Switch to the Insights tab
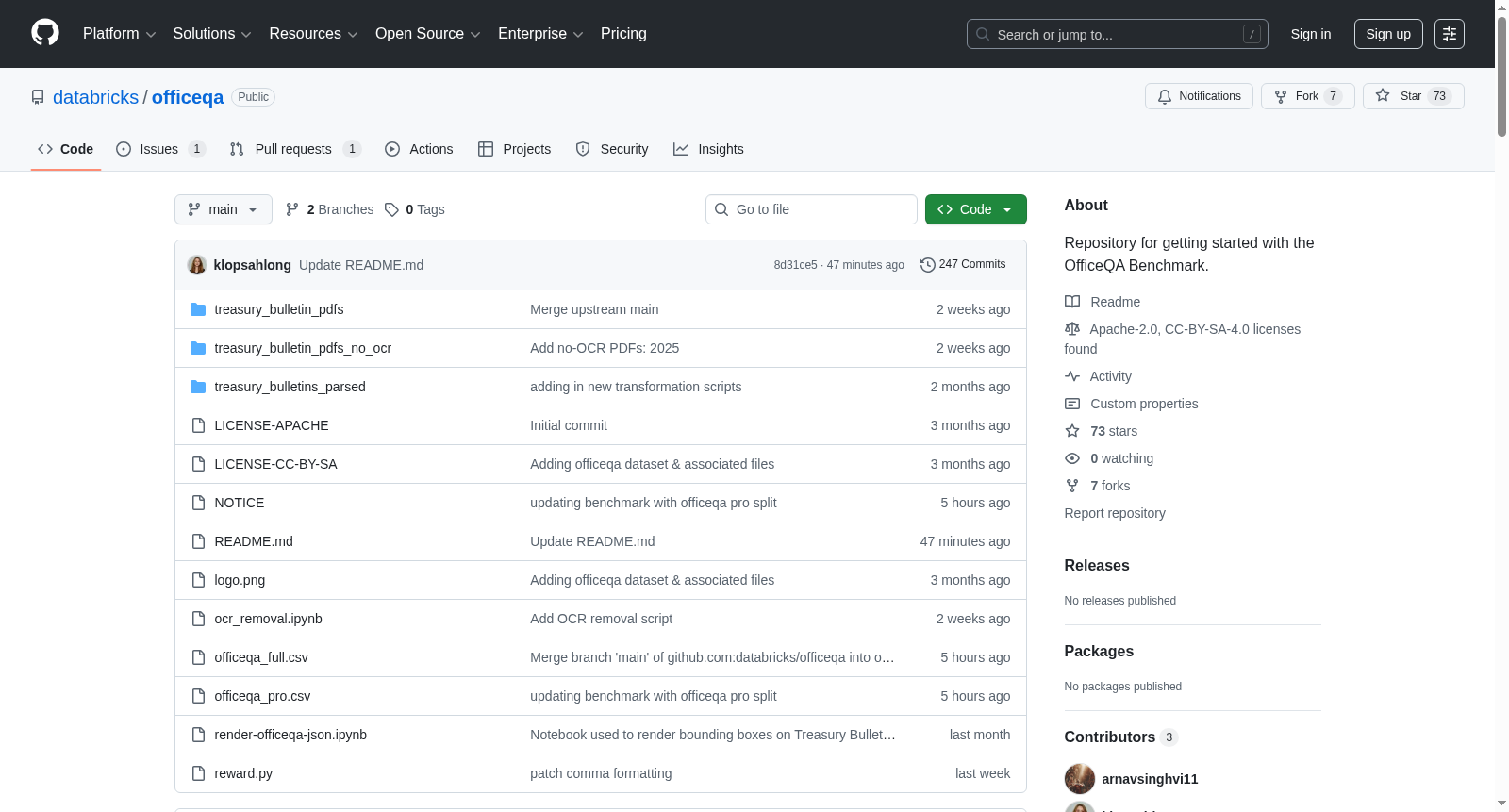 [x=708, y=149]
